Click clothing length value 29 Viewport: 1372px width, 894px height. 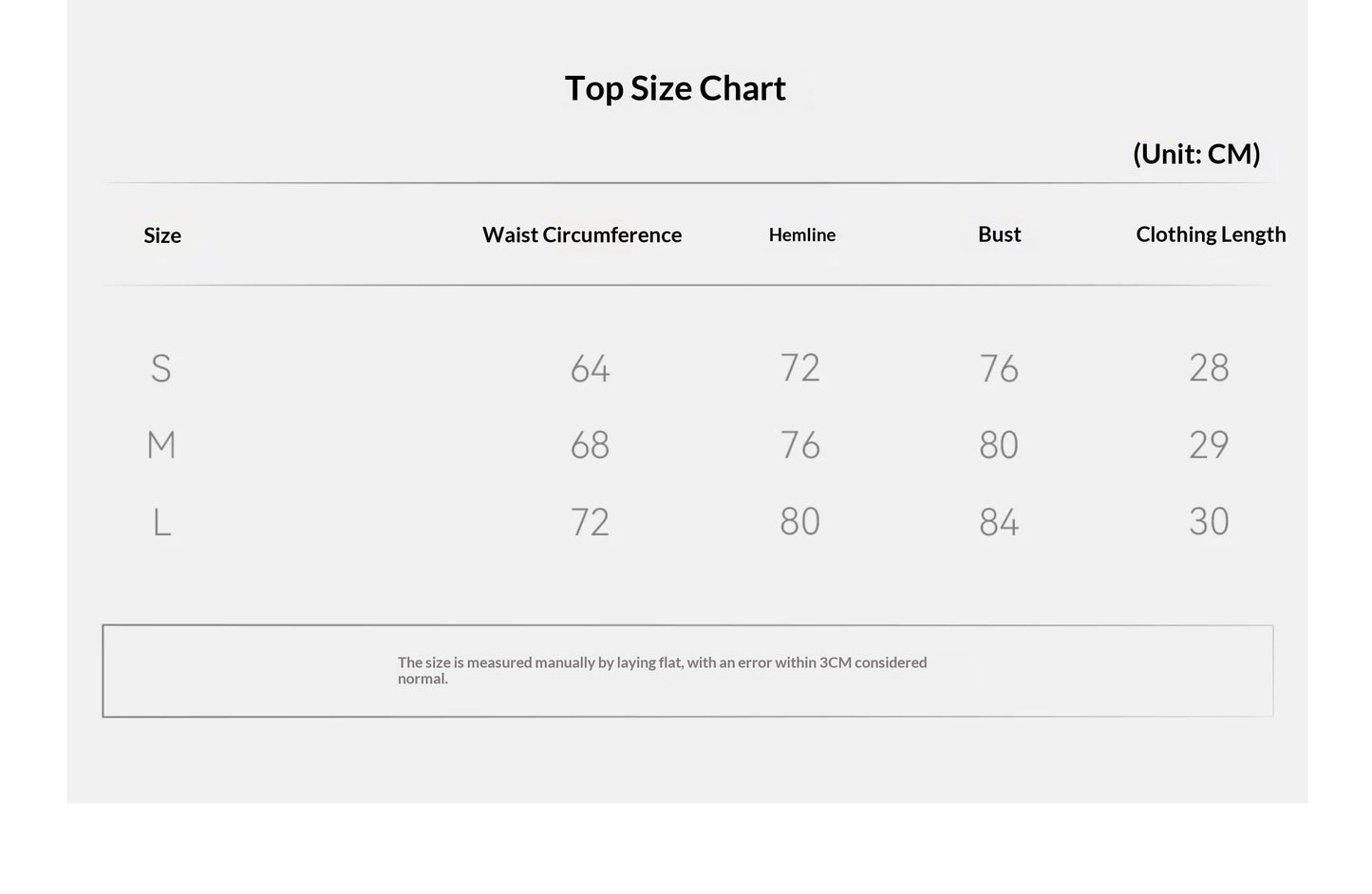click(x=1209, y=444)
